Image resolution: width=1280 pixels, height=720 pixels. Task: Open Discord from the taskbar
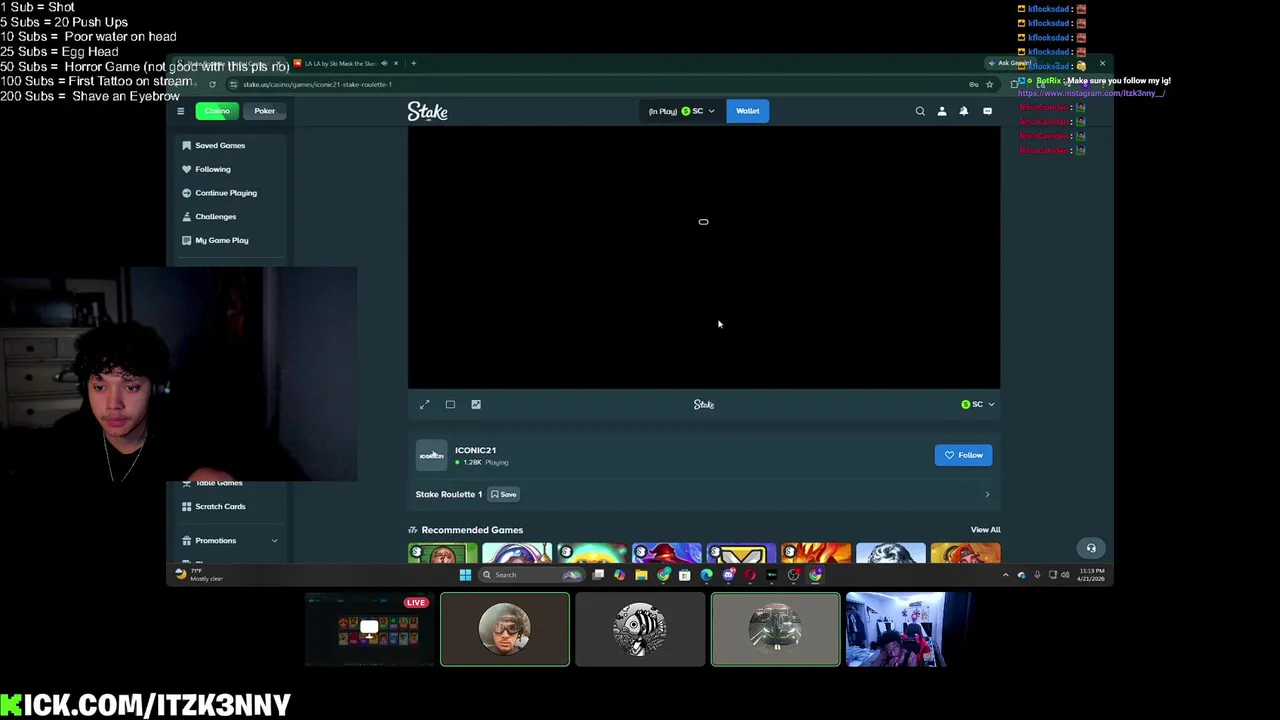[x=728, y=575]
